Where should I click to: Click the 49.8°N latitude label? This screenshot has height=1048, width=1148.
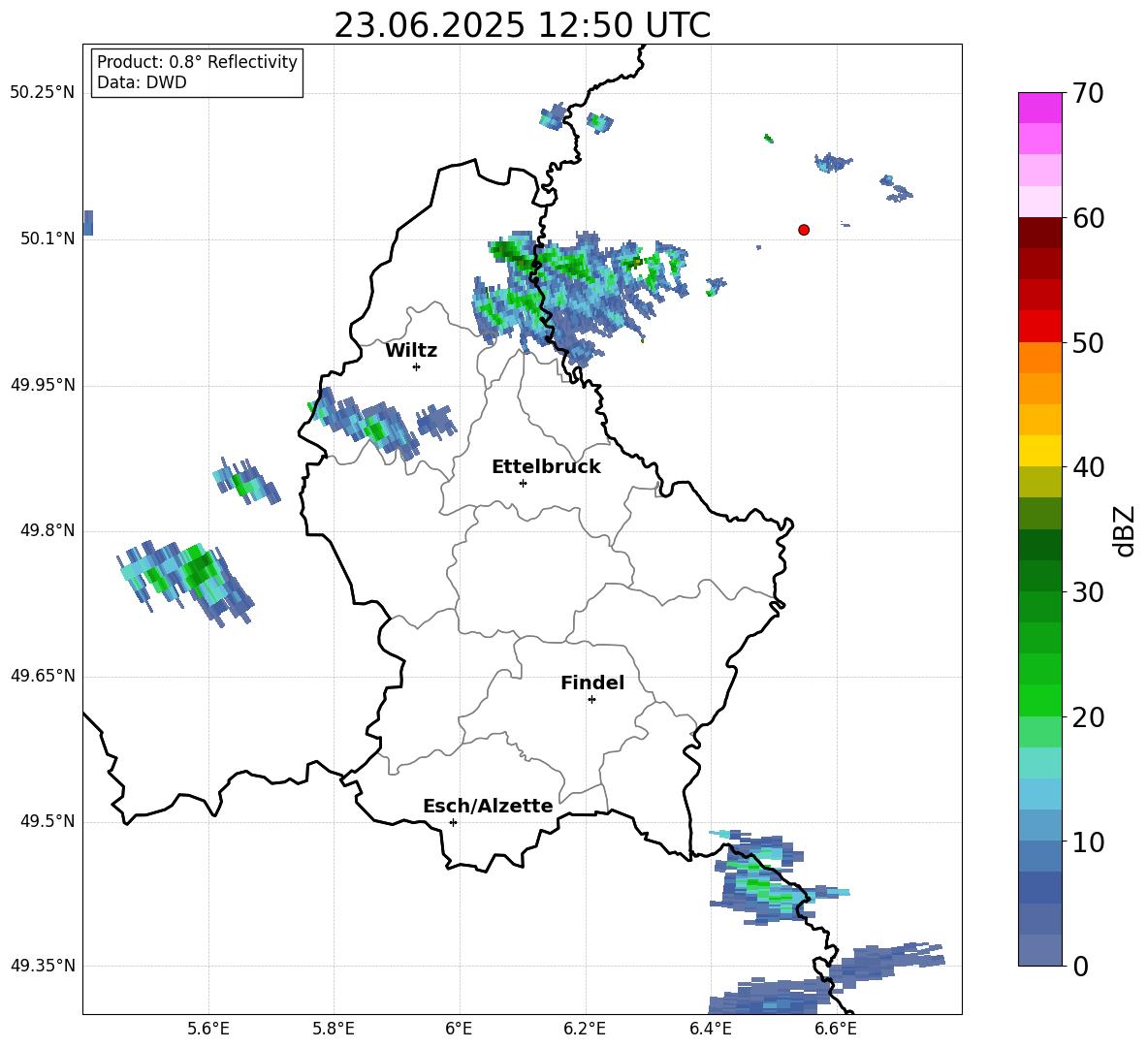(48, 530)
